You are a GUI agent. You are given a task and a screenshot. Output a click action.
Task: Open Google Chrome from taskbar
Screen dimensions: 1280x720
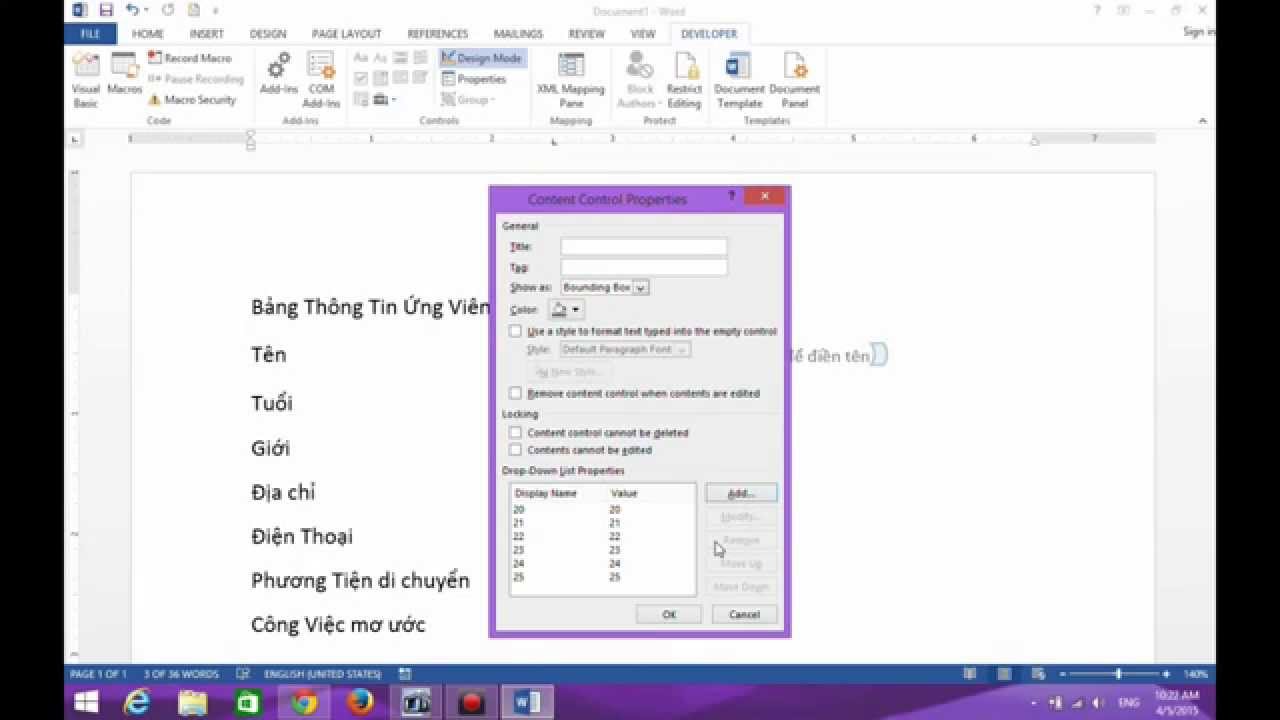pyautogui.click(x=304, y=703)
